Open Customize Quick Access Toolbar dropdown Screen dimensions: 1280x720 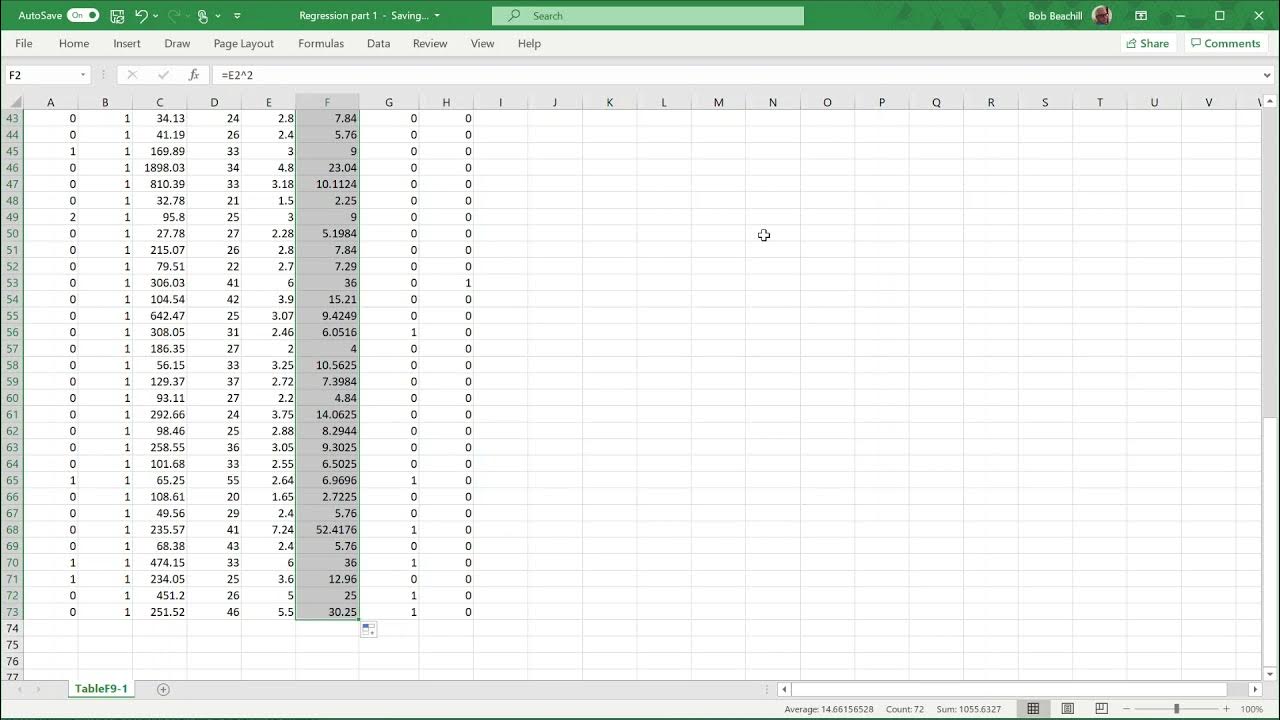(237, 16)
